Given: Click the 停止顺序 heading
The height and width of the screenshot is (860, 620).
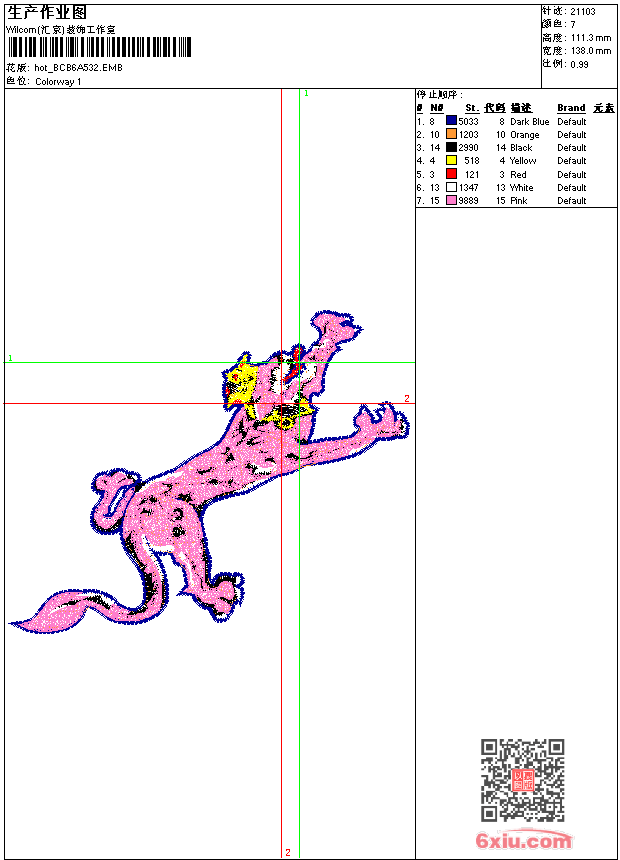Looking at the screenshot, I should coord(439,94).
